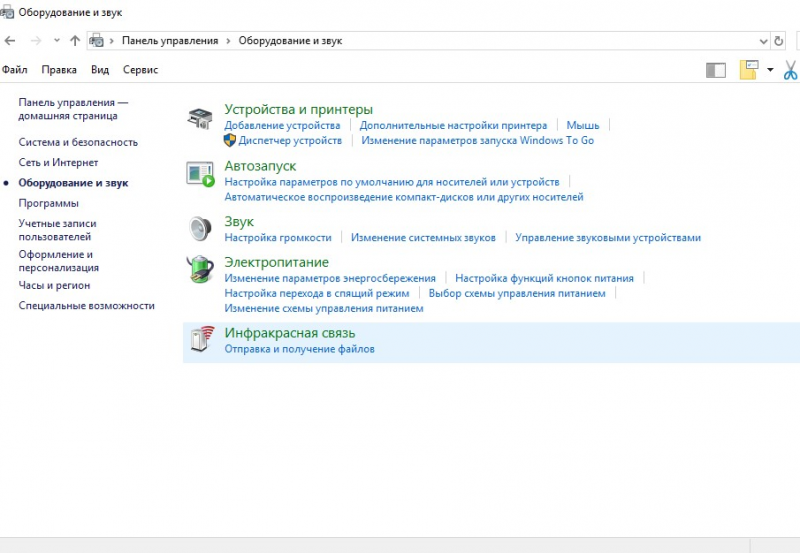Click the window title icon

pyautogui.click(x=7, y=12)
